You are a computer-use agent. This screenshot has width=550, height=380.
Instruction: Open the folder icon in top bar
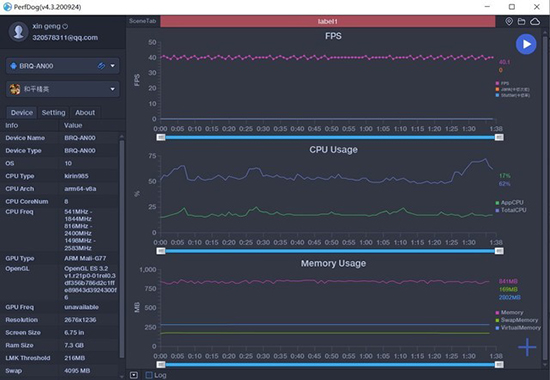(x=522, y=21)
